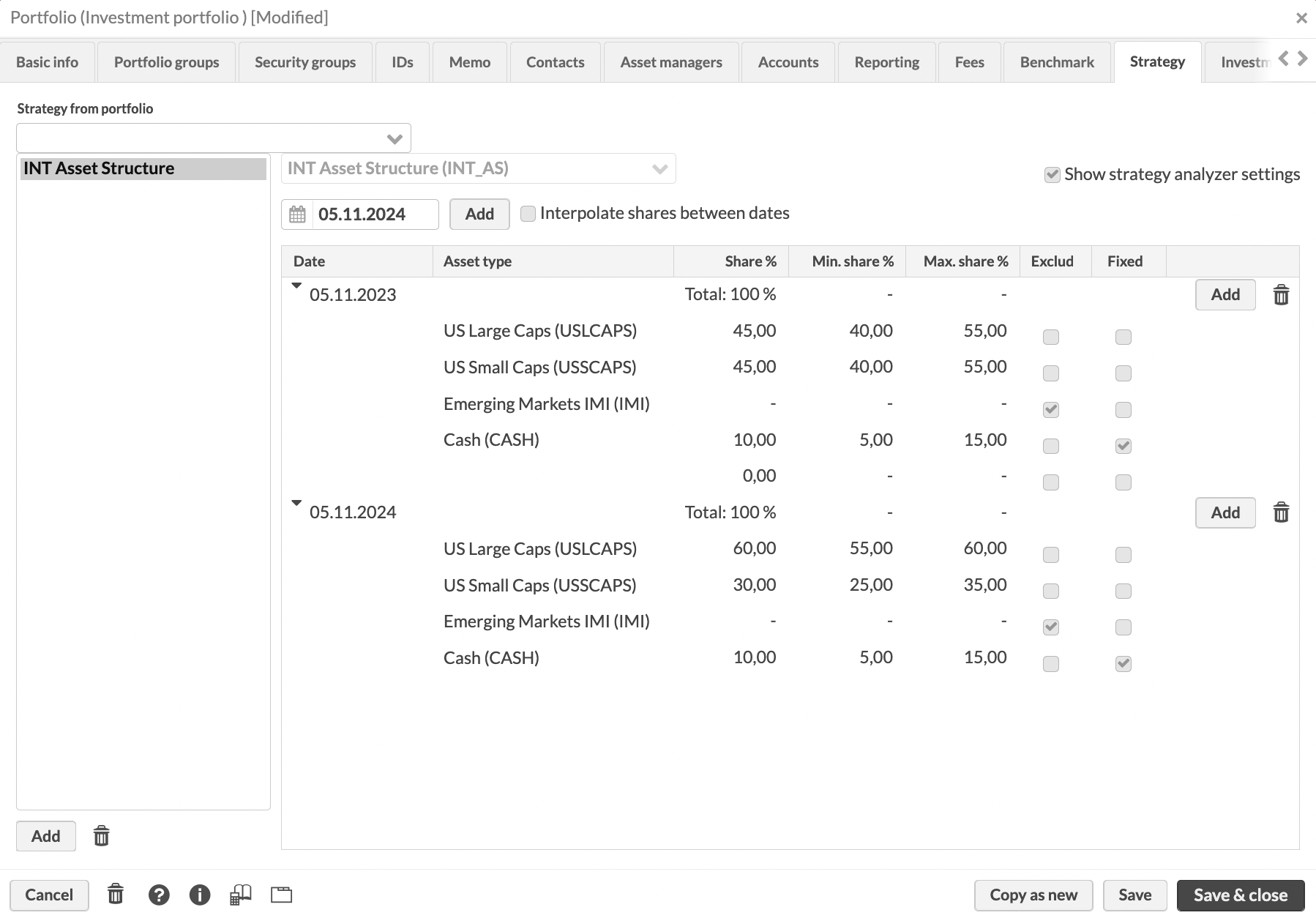Open the Asset managers tab
Screen dimensions: 1316x918
(671, 62)
